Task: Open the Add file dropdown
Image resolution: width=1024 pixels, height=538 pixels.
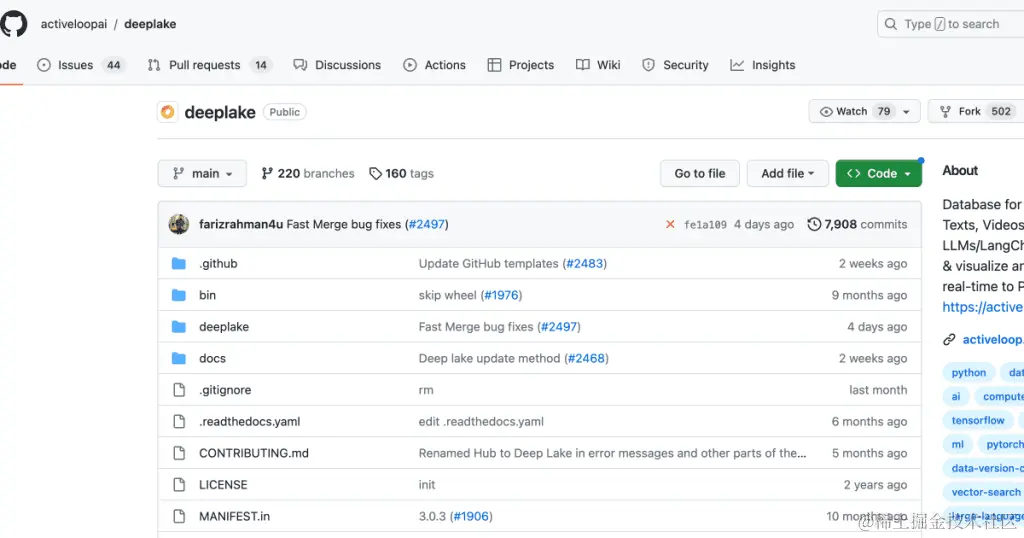Action: pyautogui.click(x=788, y=173)
